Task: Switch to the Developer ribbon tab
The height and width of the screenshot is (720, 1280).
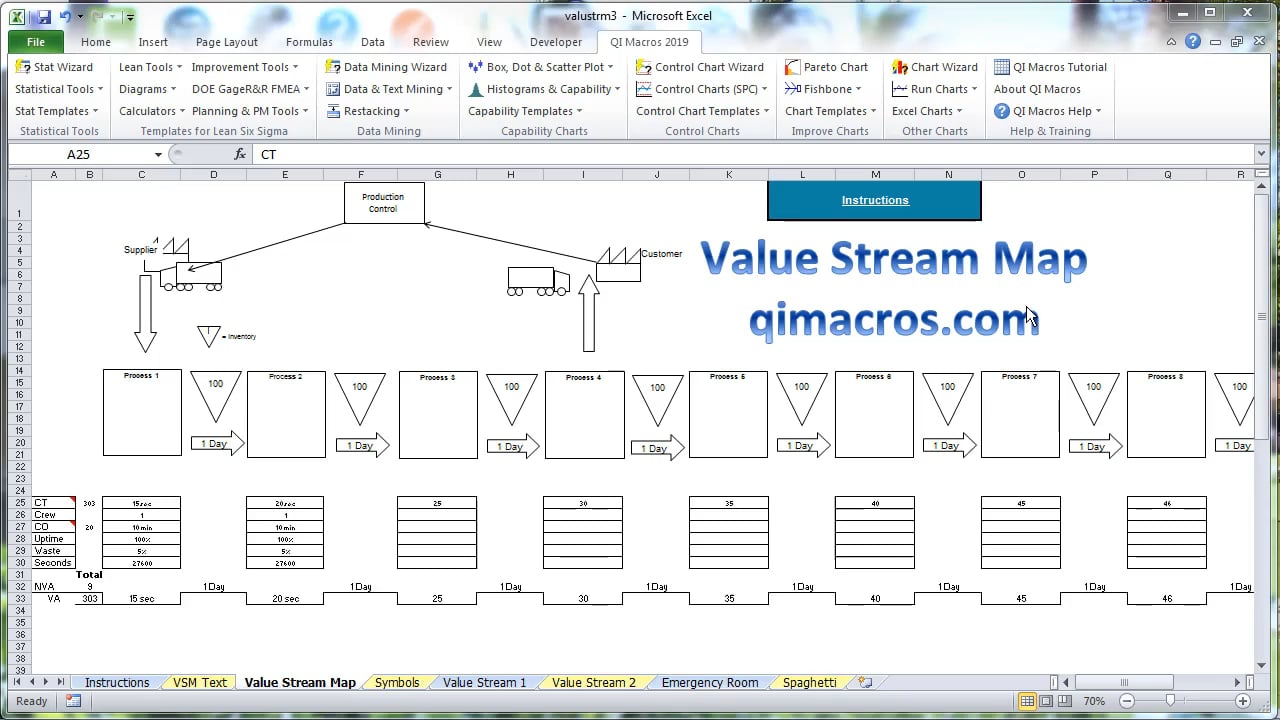Action: tap(556, 42)
